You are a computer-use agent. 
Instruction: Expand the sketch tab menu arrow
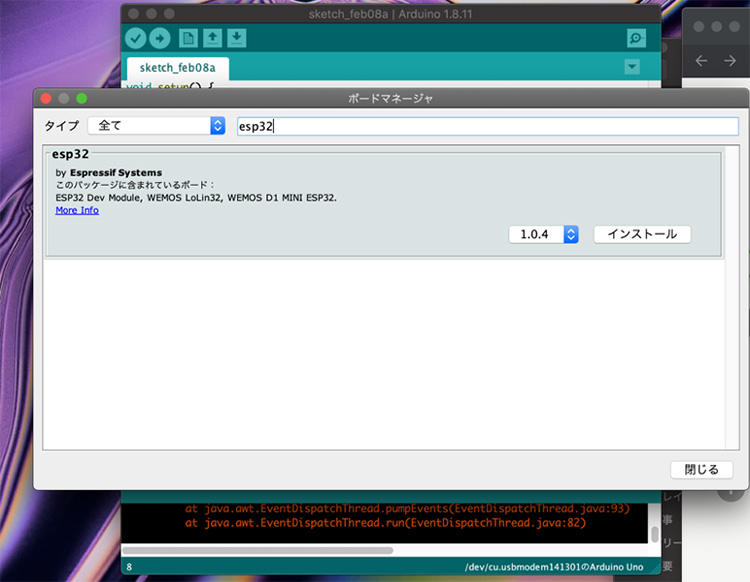coord(632,66)
